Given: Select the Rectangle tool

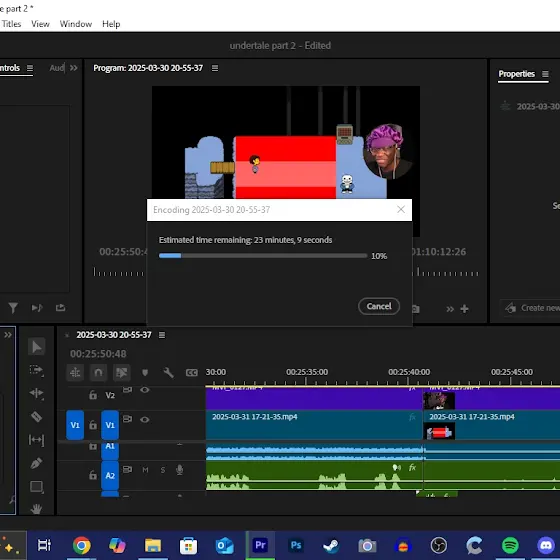Looking at the screenshot, I should (36, 487).
